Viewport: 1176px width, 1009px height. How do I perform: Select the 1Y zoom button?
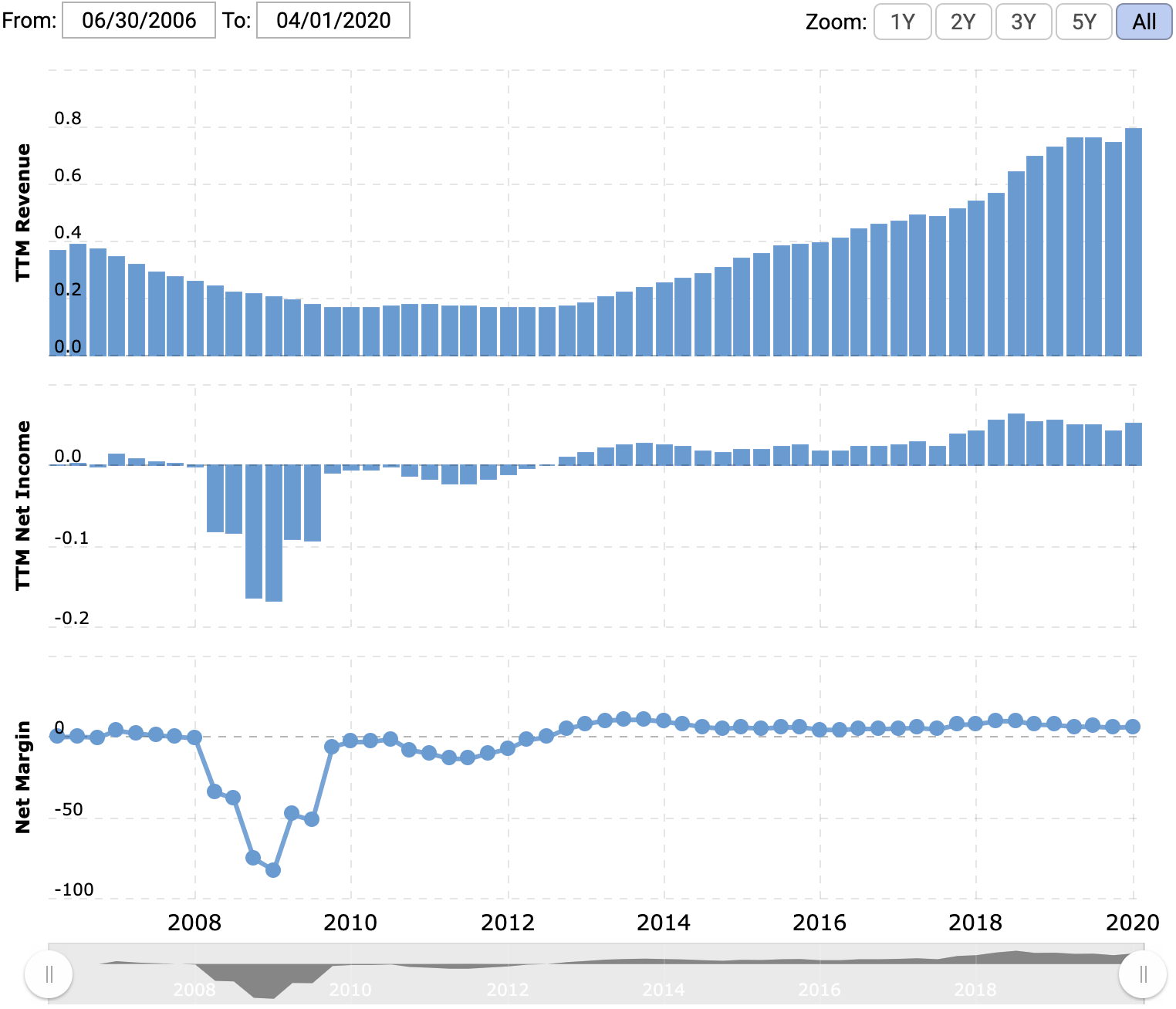[903, 22]
